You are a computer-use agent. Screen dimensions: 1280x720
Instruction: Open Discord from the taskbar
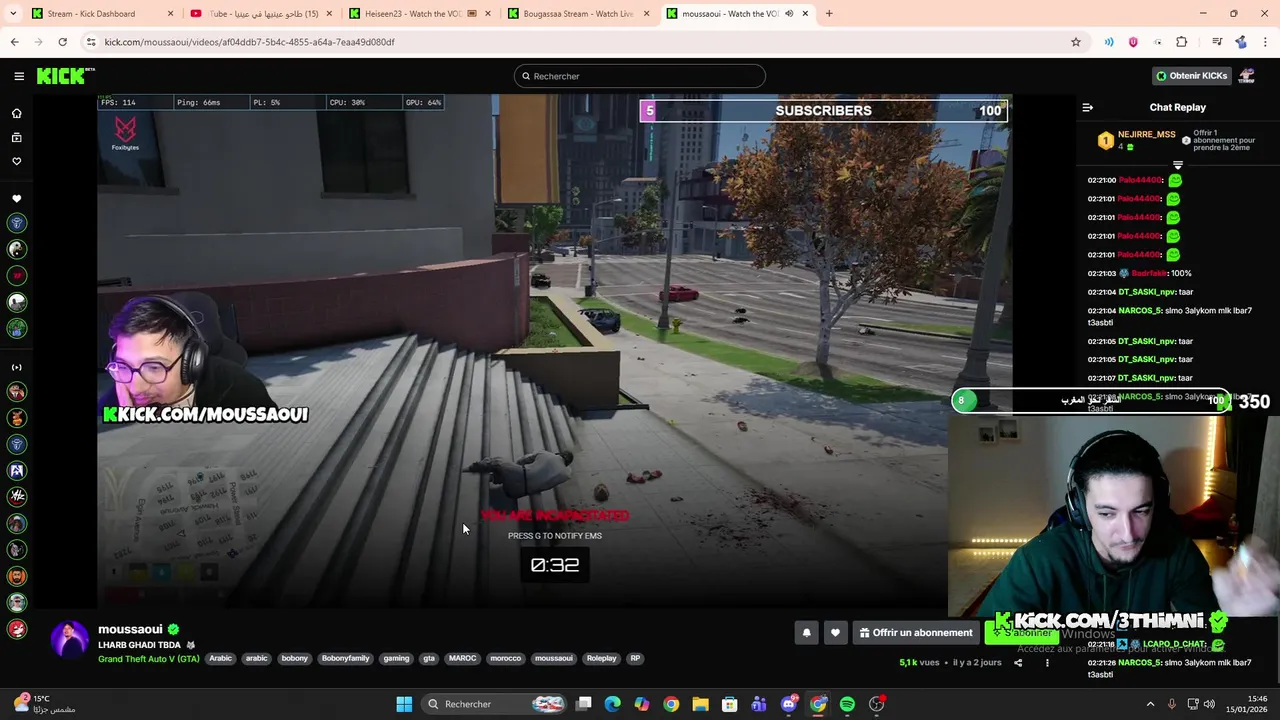point(789,704)
